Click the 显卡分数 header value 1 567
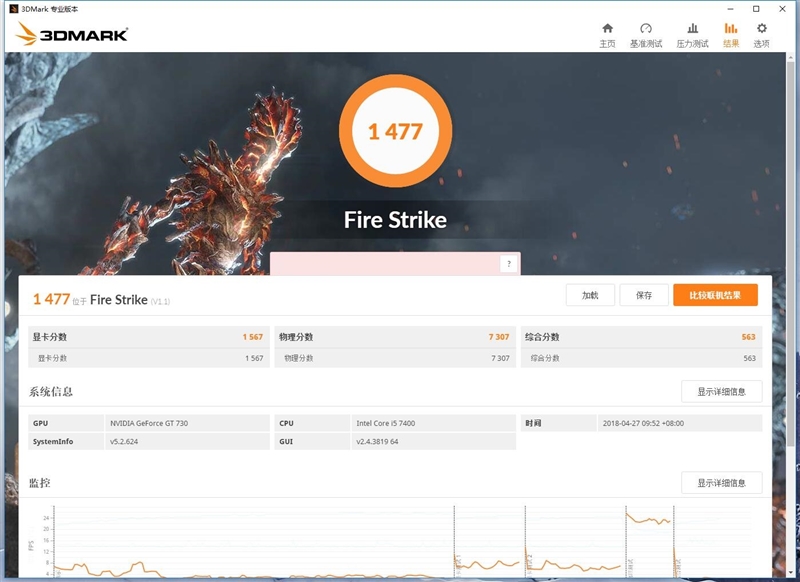 pos(253,337)
